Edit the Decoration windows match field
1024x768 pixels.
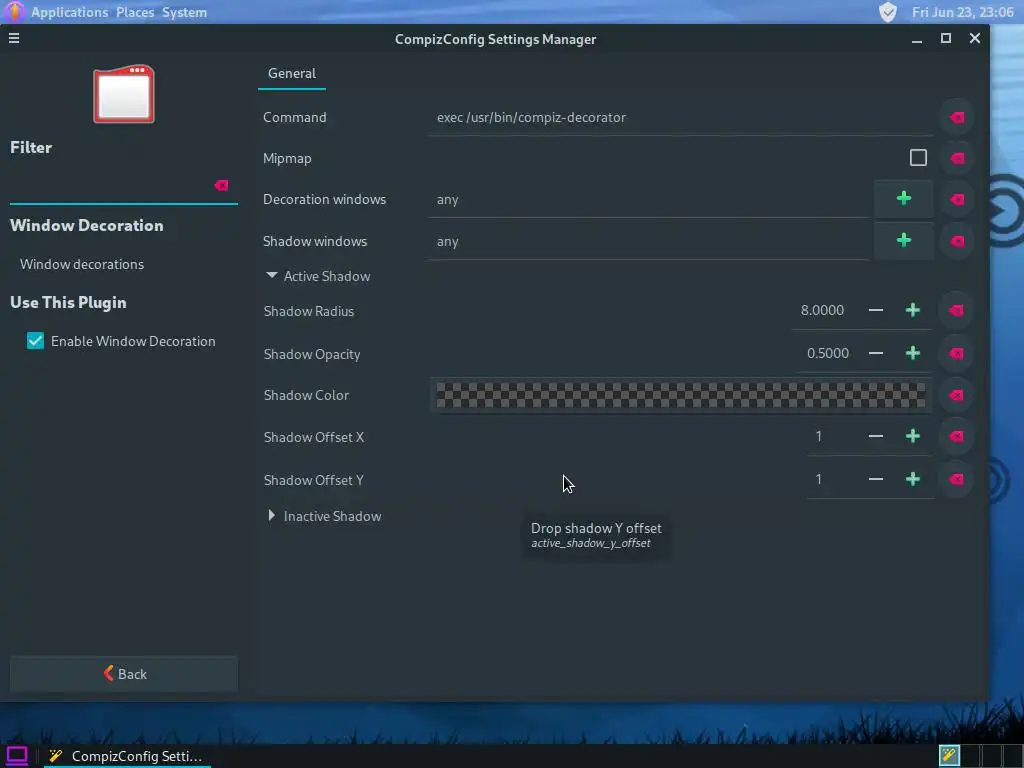(650, 199)
